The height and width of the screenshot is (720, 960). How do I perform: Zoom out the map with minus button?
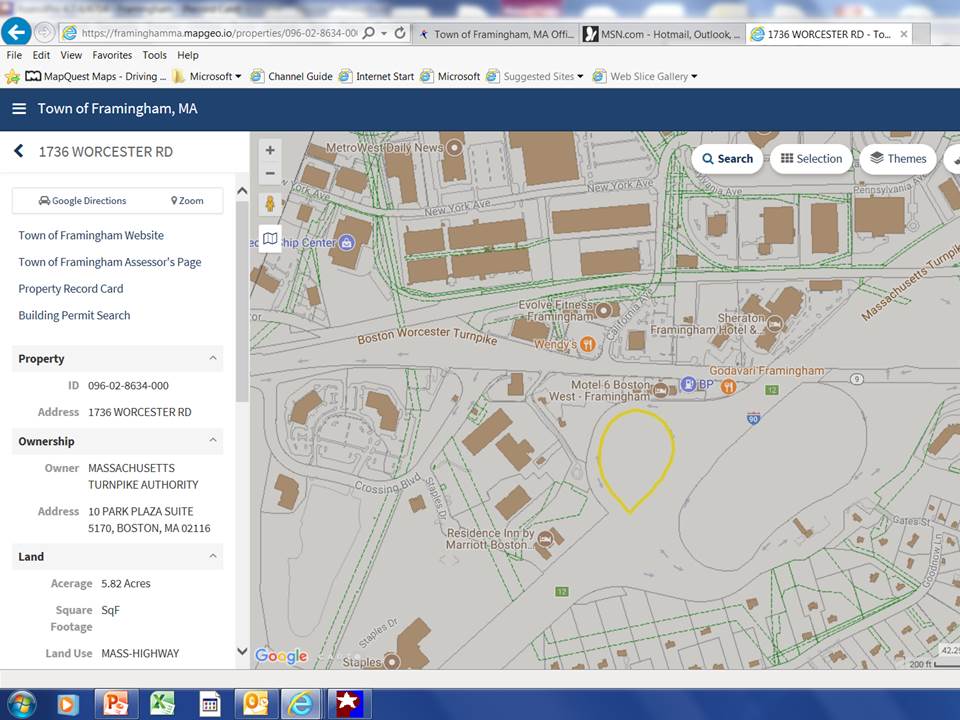click(270, 174)
